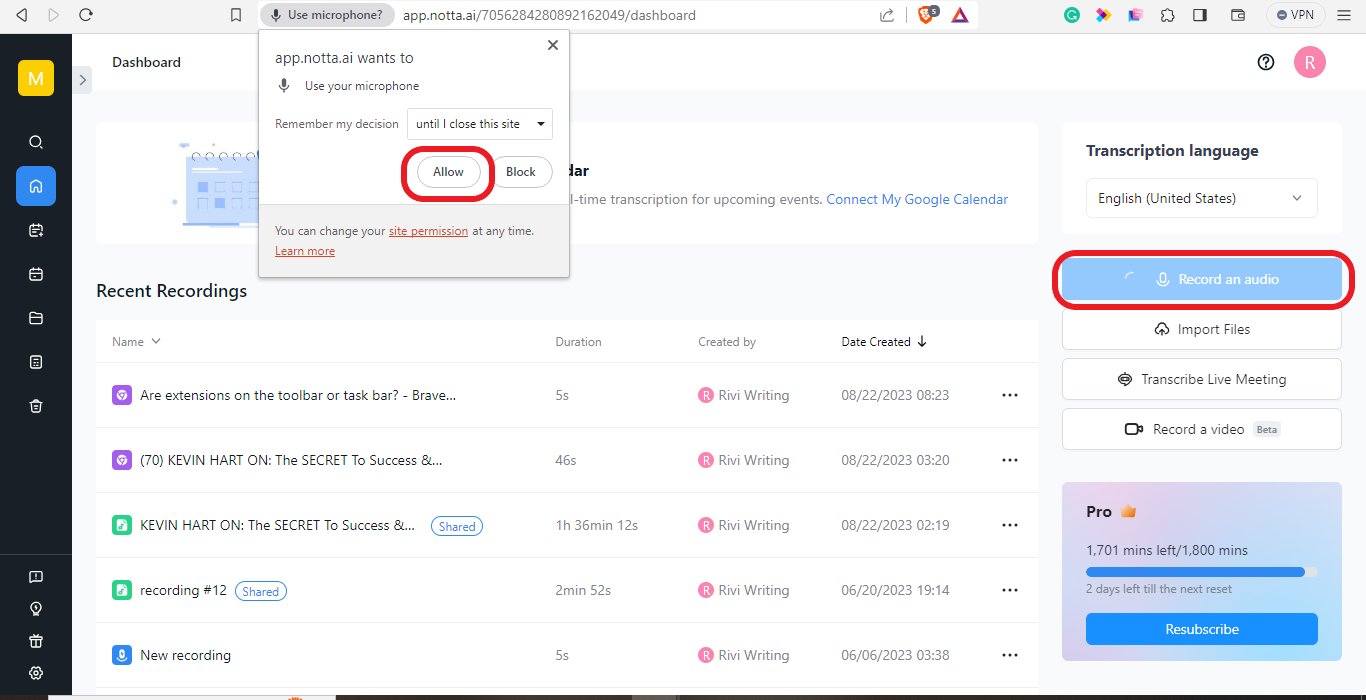Open the site permission link
Screen dimensions: 1366x700
pyautogui.click(x=428, y=231)
